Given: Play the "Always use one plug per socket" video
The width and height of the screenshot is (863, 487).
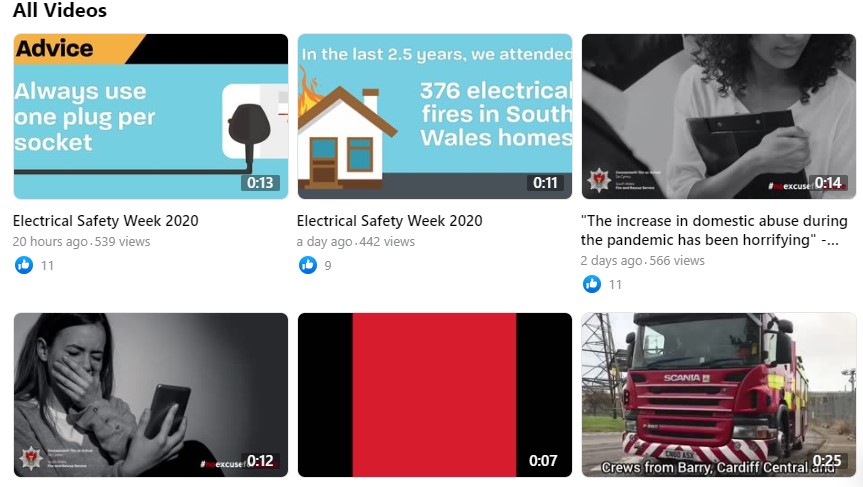Looking at the screenshot, I should pyautogui.click(x=151, y=116).
